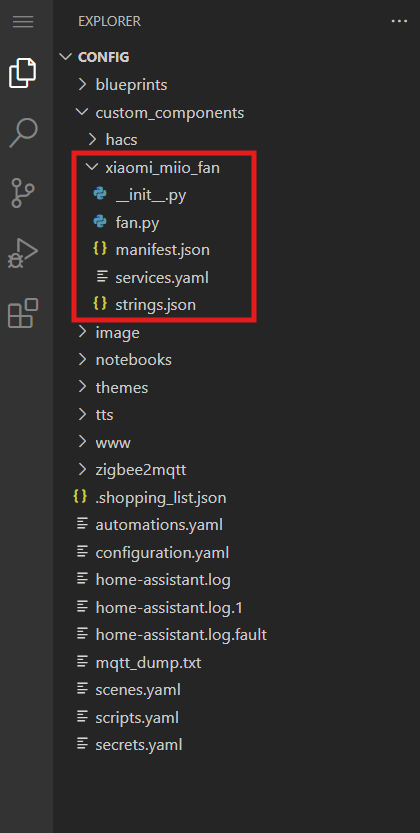Click the file icon beside home-assistant.log
Screen dimensions: 420x833
pyautogui.click(x=82, y=579)
